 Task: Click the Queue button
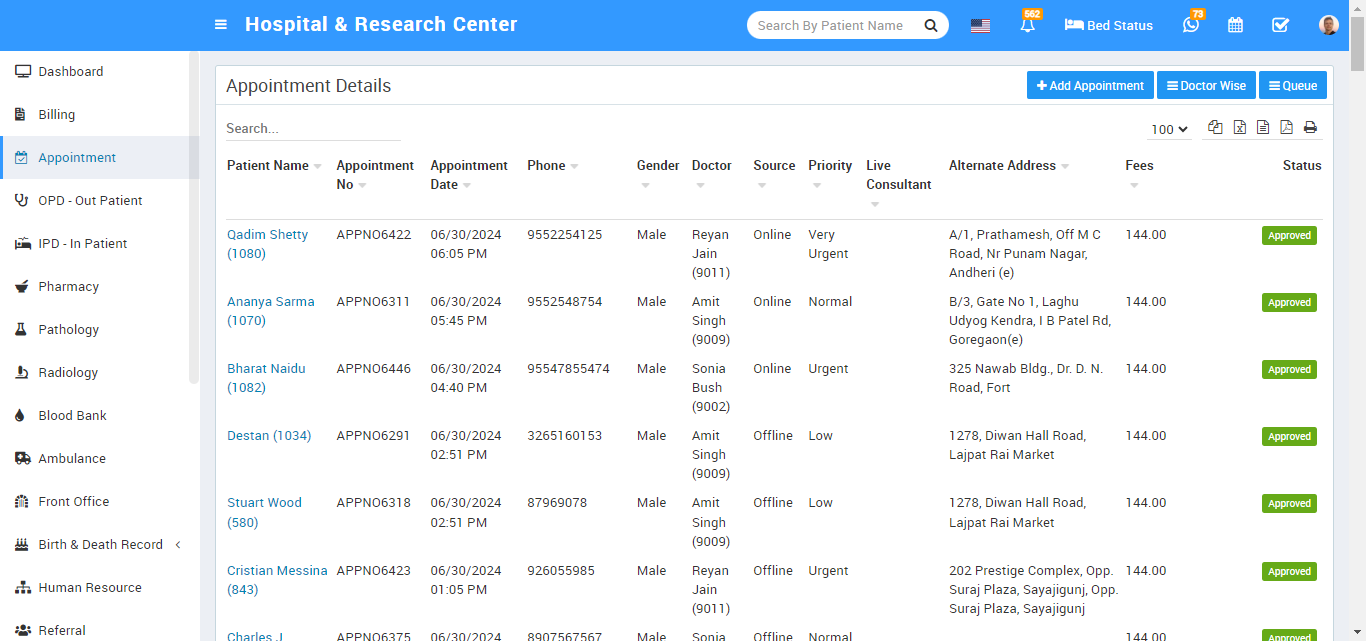pos(1292,86)
